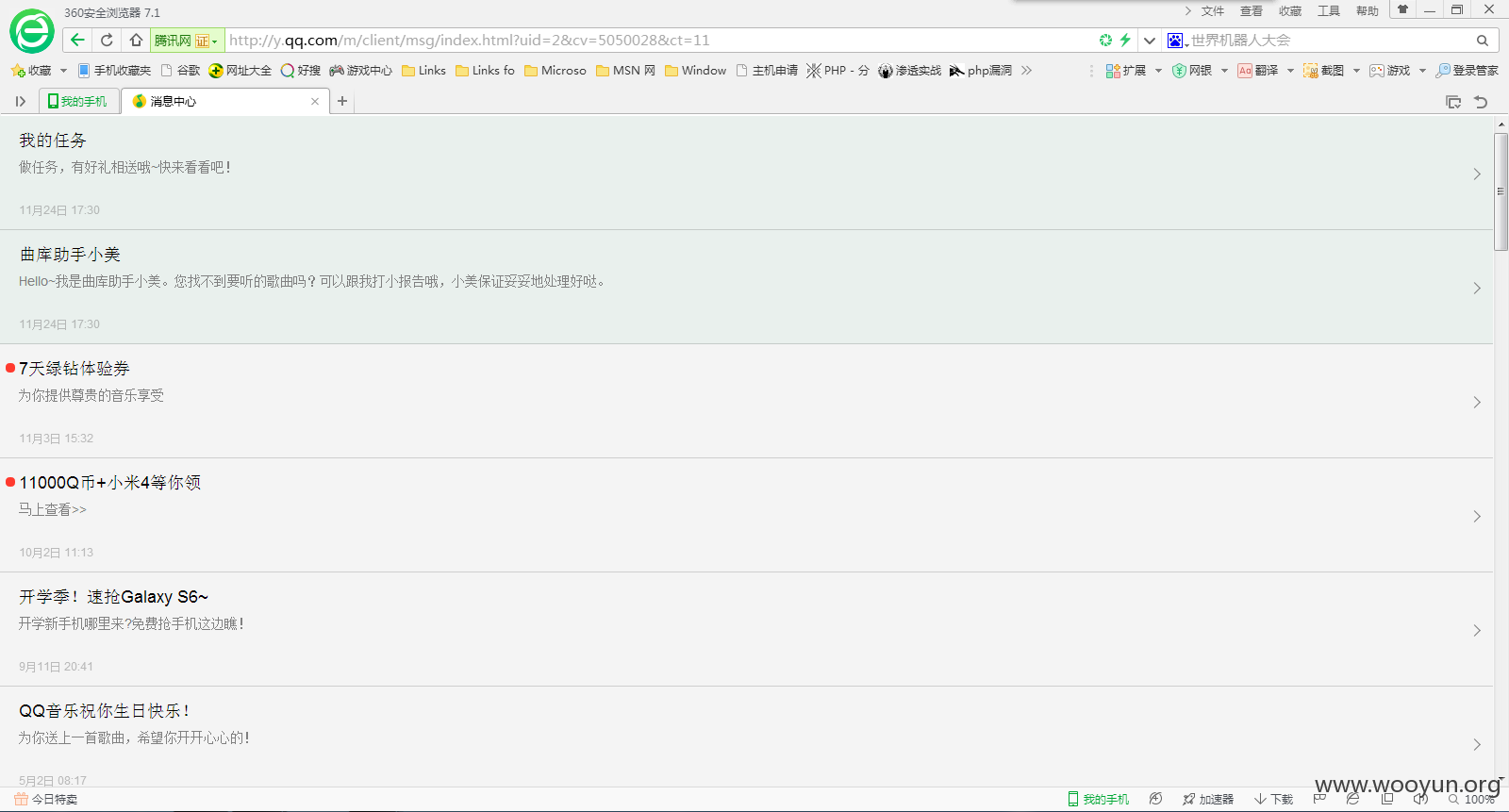This screenshot has height=812, width=1509.
Task: Open the Links bookmark folder
Action: point(424,71)
